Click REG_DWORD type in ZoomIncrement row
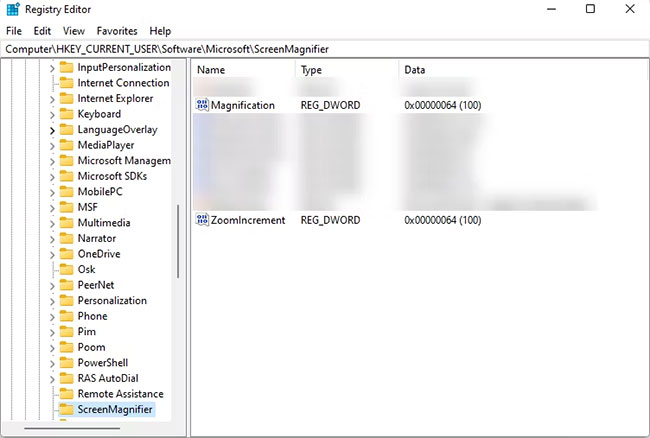 [x=330, y=220]
